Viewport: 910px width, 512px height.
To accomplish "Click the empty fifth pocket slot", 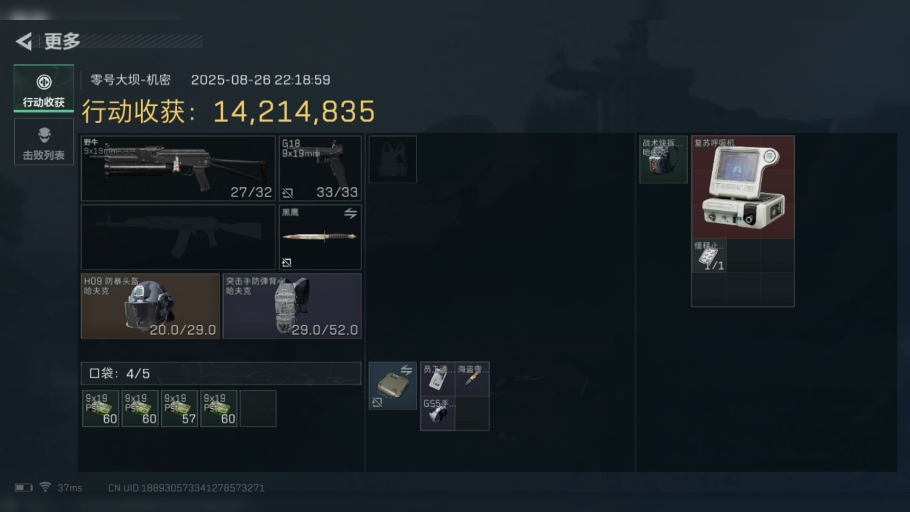I will [258, 409].
